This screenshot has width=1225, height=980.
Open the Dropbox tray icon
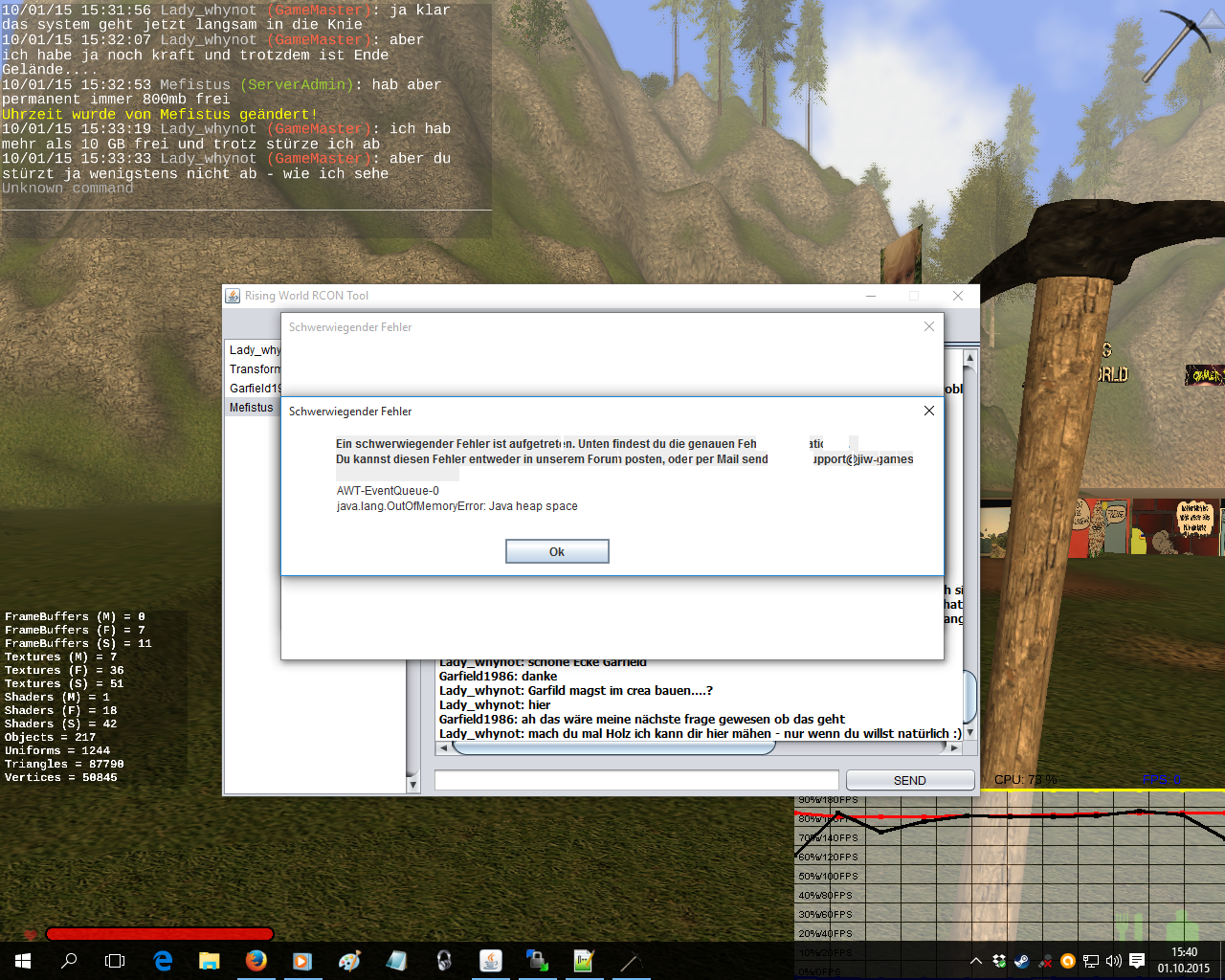999,961
